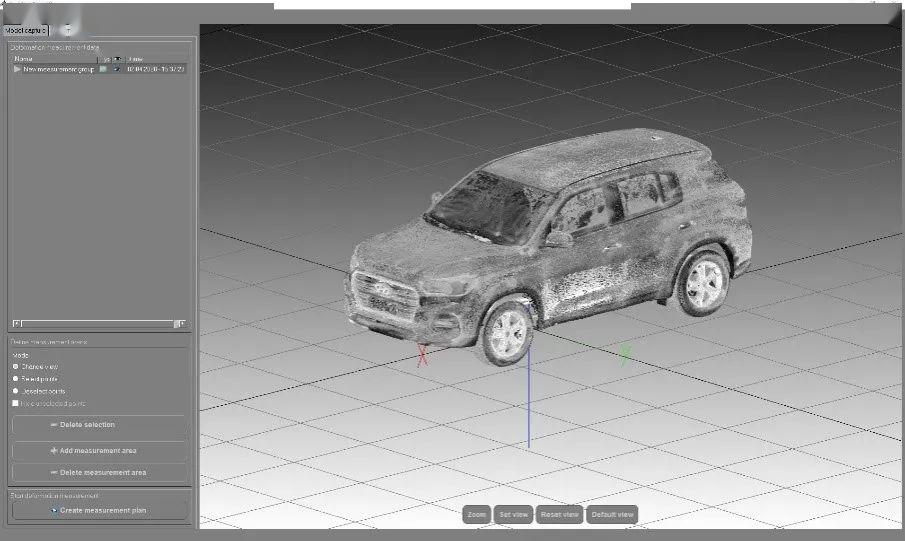905x541 pixels.
Task: Click the minus icon on Delete selection
Action: (x=54, y=425)
